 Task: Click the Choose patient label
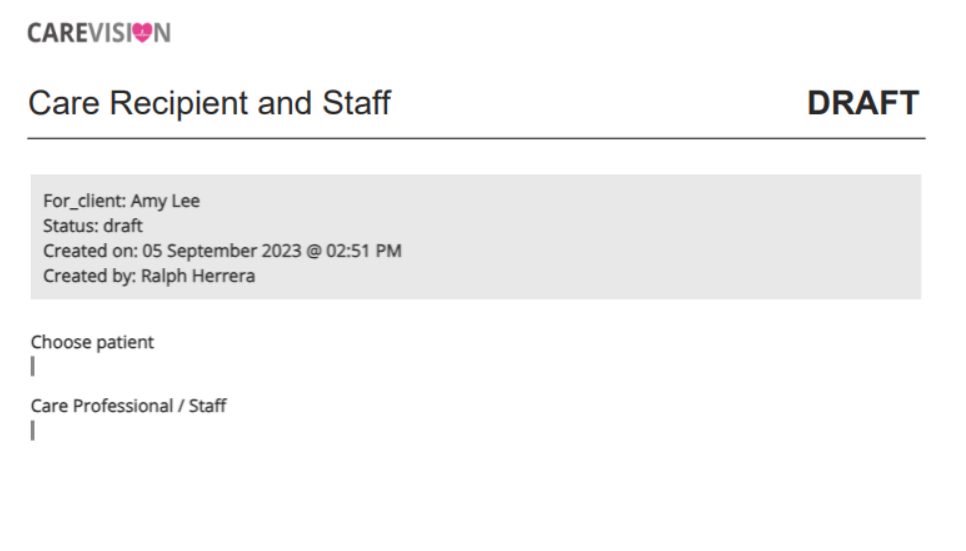pos(92,342)
